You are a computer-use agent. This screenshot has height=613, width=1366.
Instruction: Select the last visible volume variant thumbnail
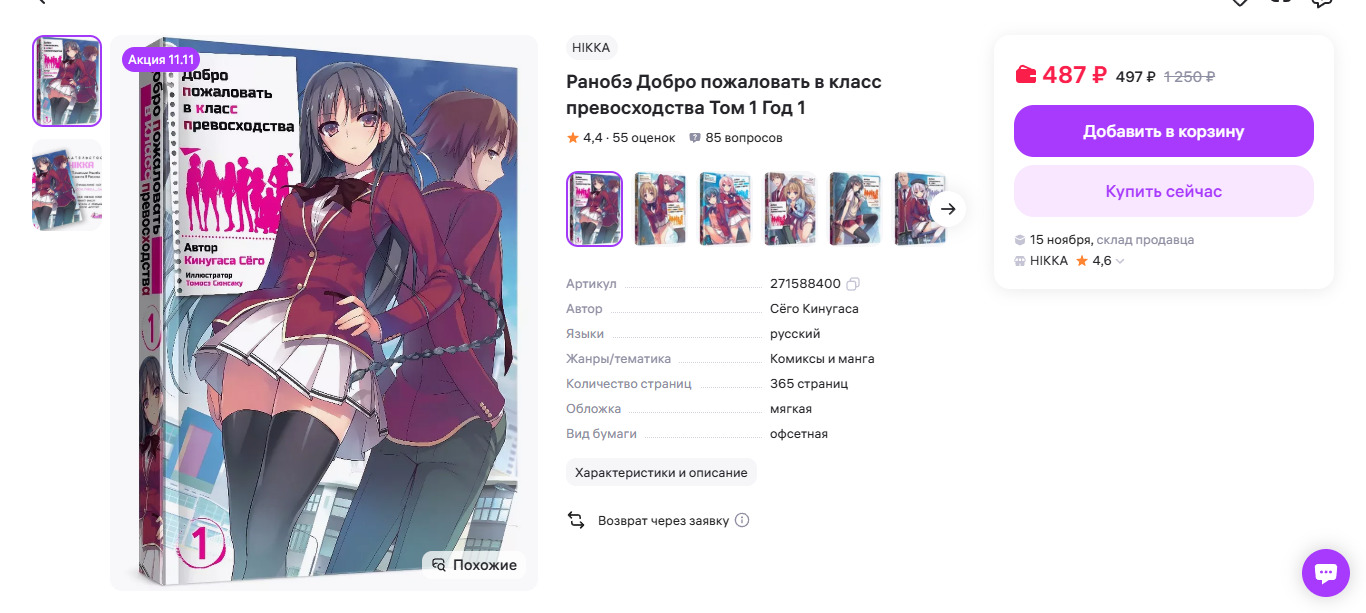[x=919, y=209]
